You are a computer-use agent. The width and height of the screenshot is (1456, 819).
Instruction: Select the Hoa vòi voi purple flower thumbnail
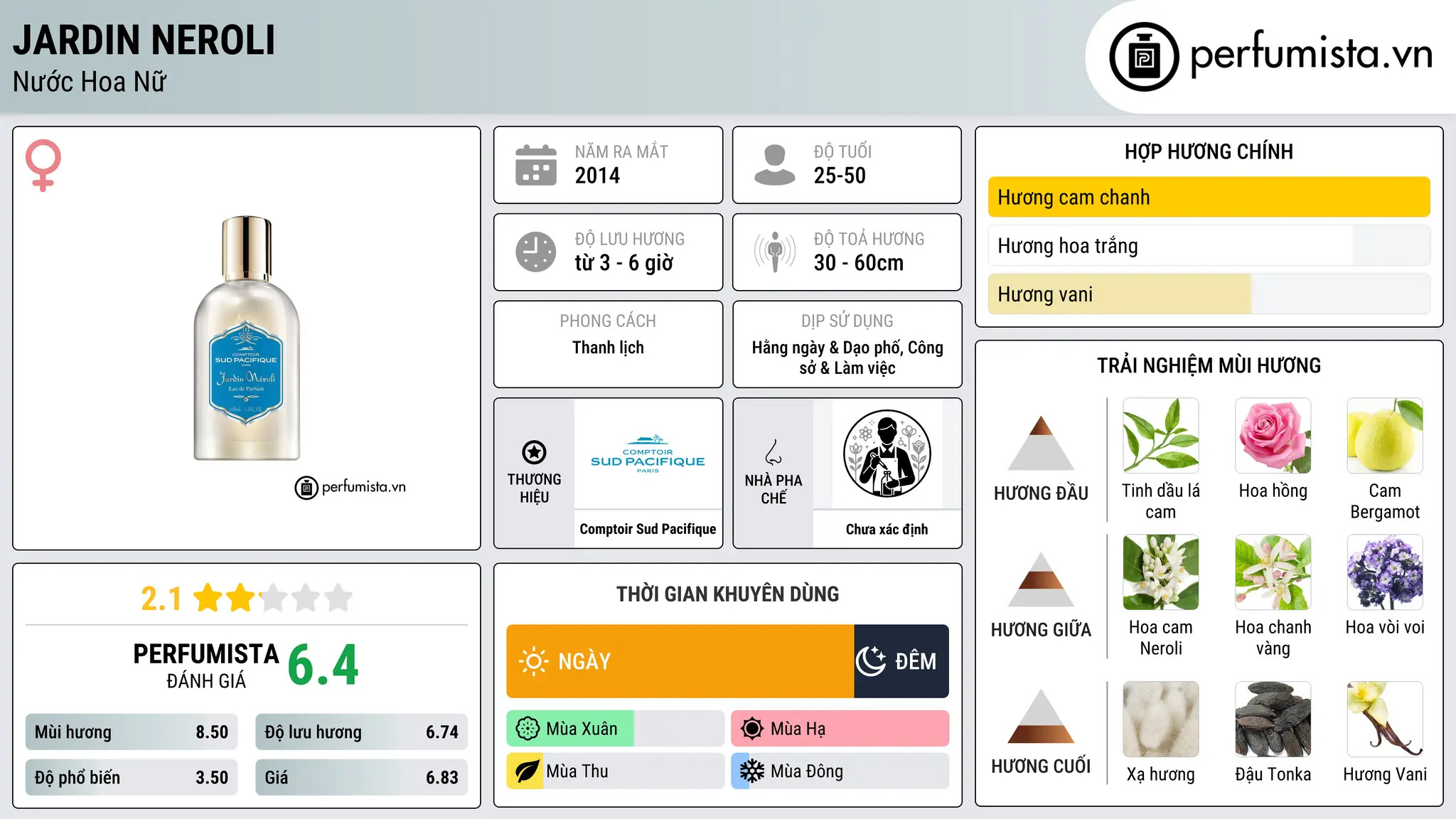[x=1385, y=572]
